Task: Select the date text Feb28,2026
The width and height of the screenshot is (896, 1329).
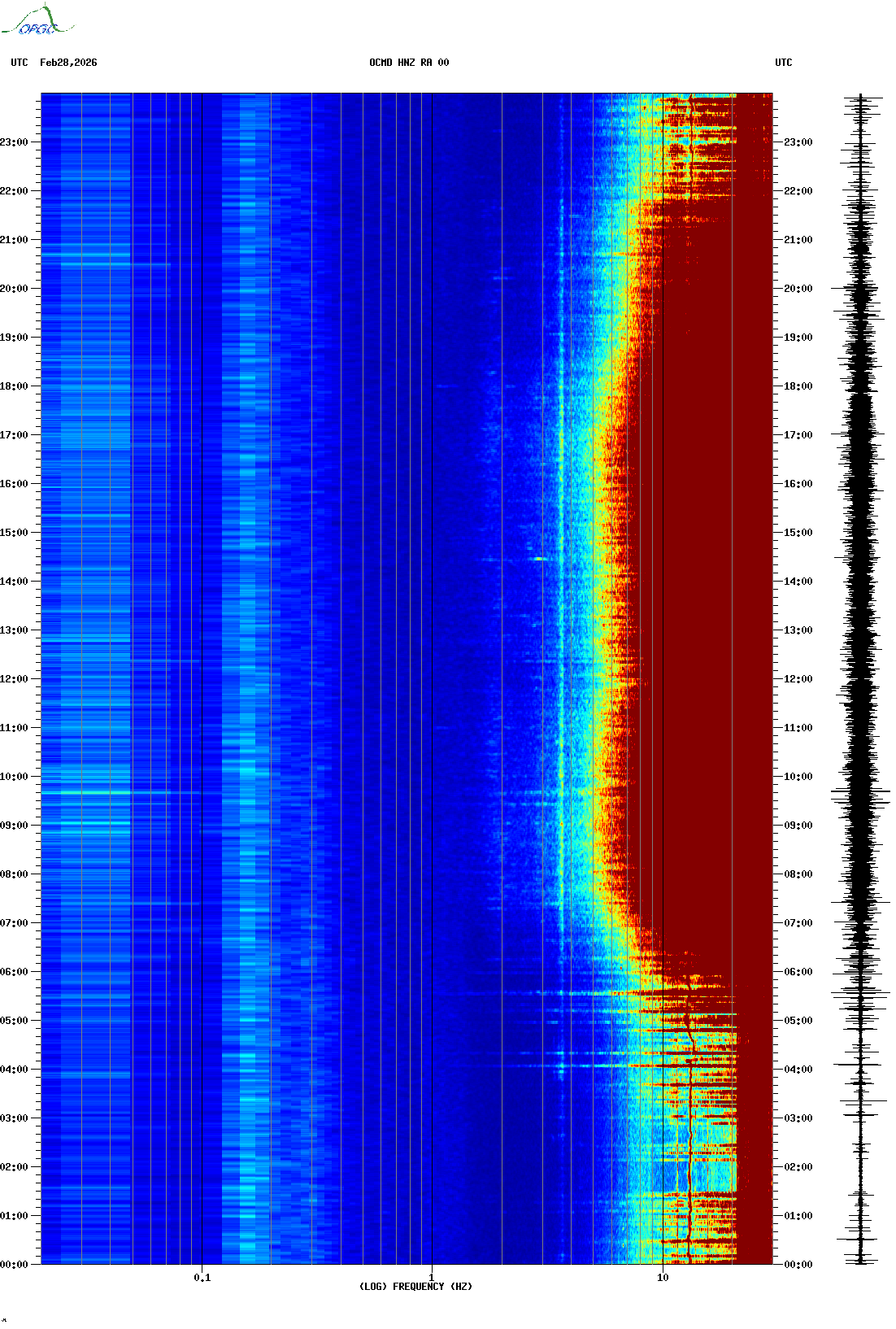Action: 68,63
